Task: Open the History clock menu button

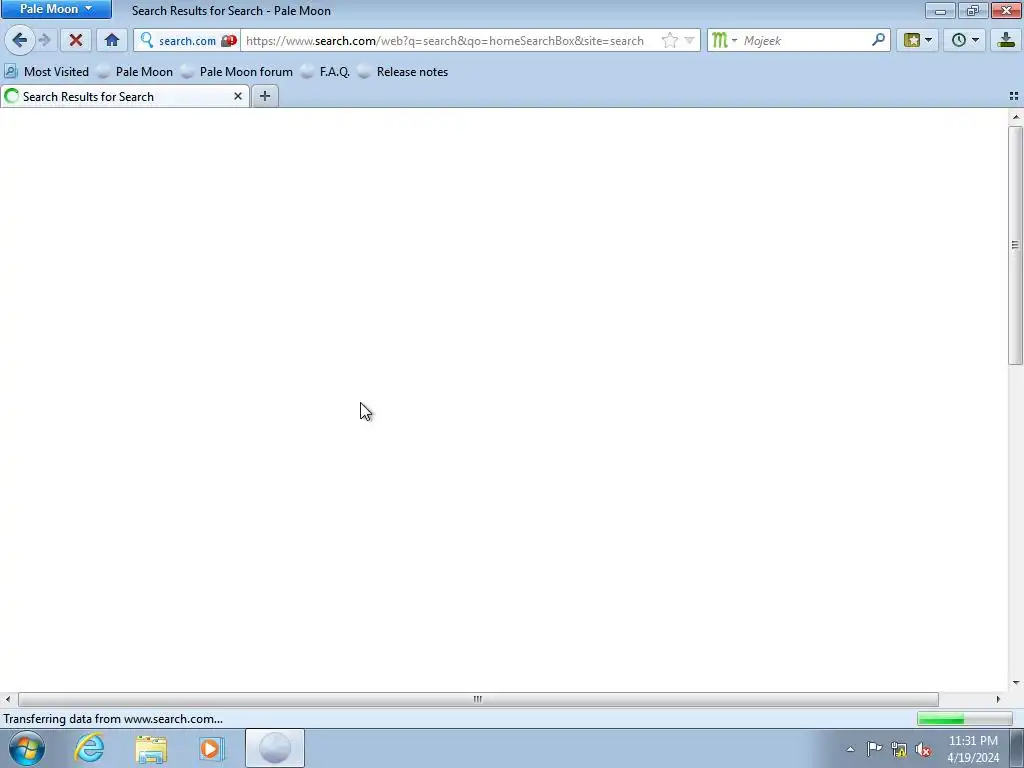Action: click(965, 40)
